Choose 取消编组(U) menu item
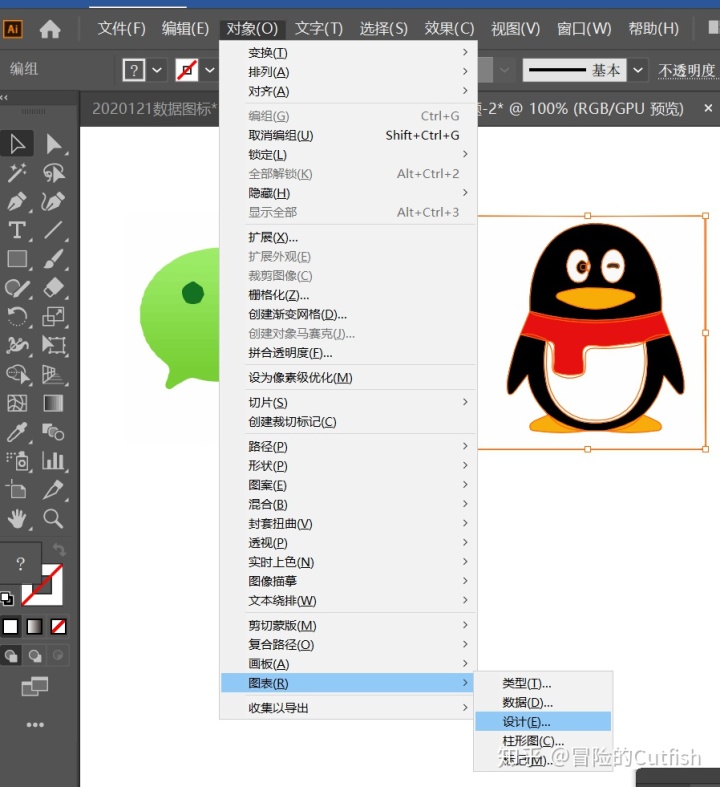720x787 pixels. coord(348,136)
